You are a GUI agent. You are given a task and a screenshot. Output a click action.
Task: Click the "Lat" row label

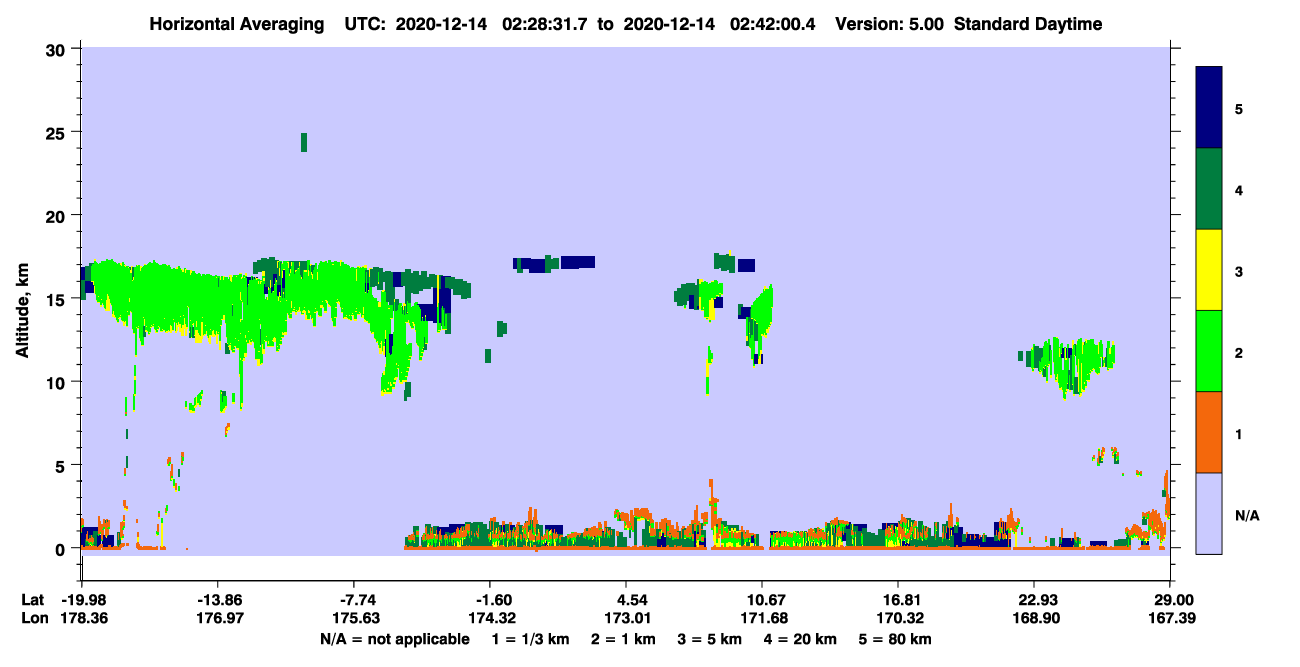32,600
